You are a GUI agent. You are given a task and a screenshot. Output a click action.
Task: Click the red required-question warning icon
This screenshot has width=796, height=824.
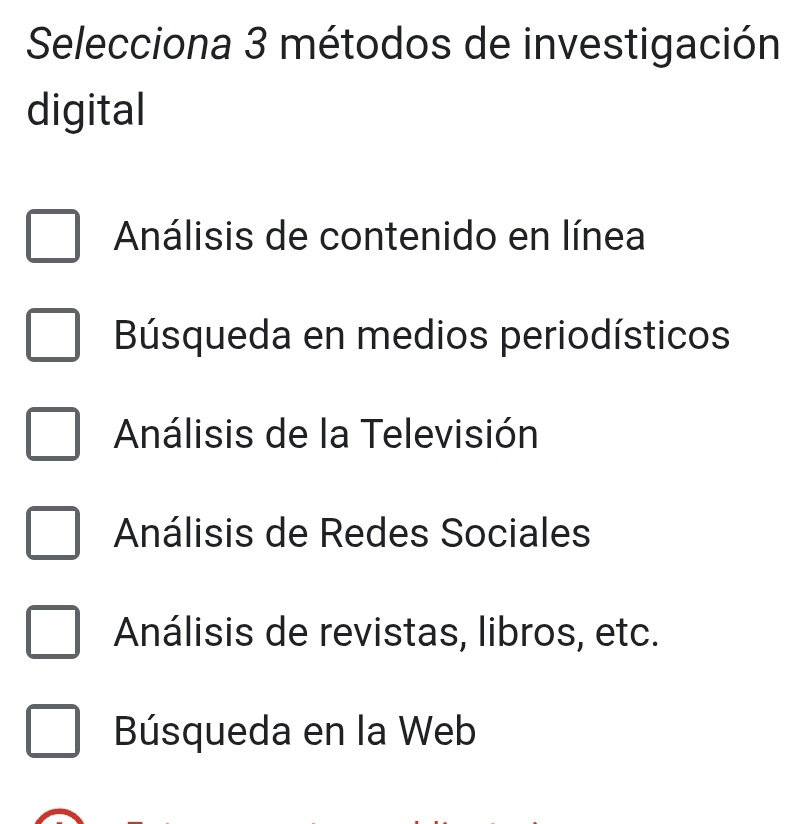click(x=60, y=818)
